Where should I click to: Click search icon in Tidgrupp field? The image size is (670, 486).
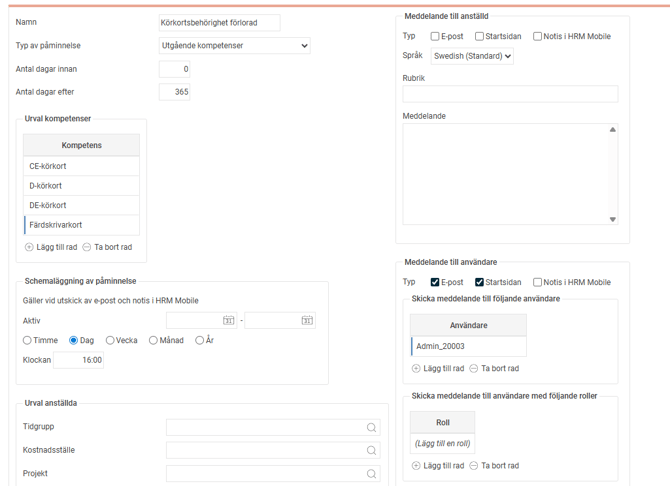click(371, 427)
